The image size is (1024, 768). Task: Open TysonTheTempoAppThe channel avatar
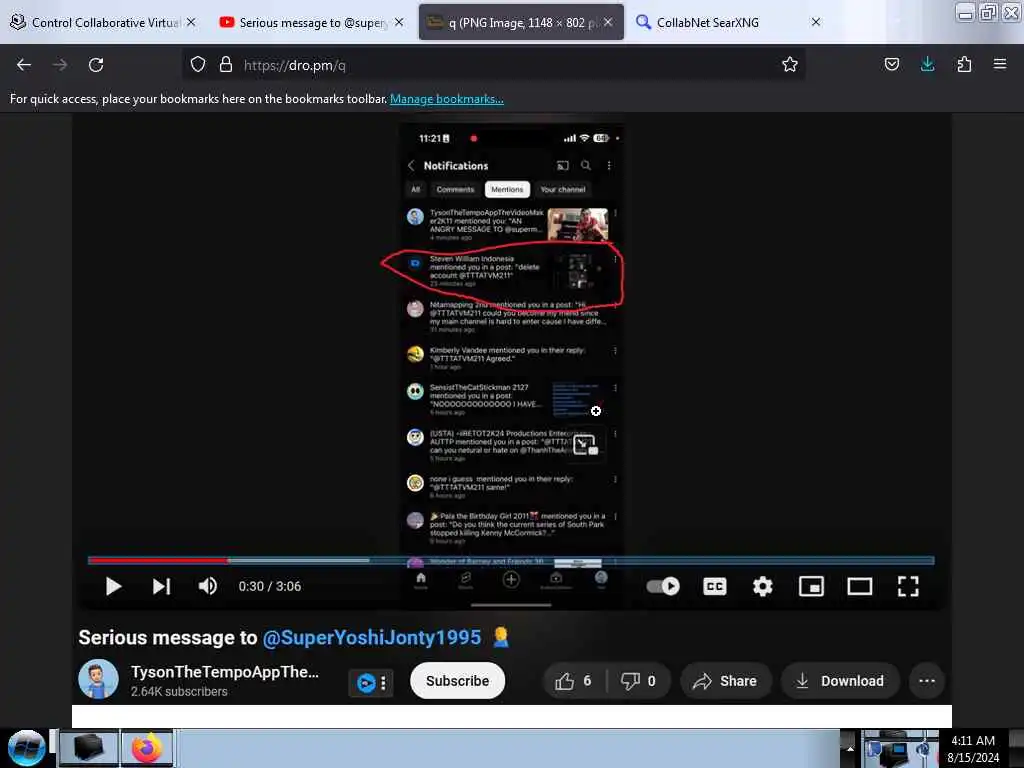(98, 679)
